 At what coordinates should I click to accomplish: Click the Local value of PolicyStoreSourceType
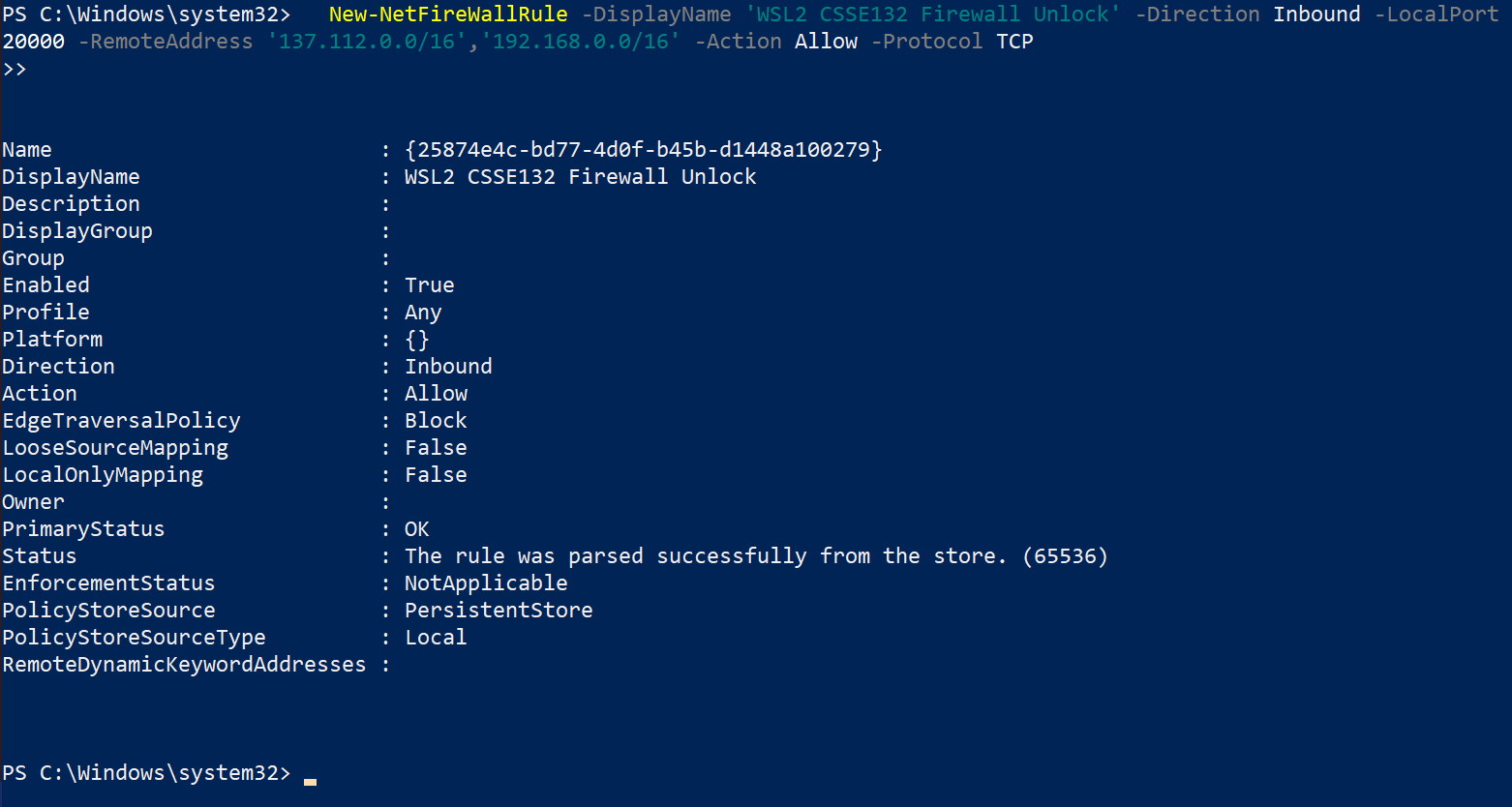point(436,638)
